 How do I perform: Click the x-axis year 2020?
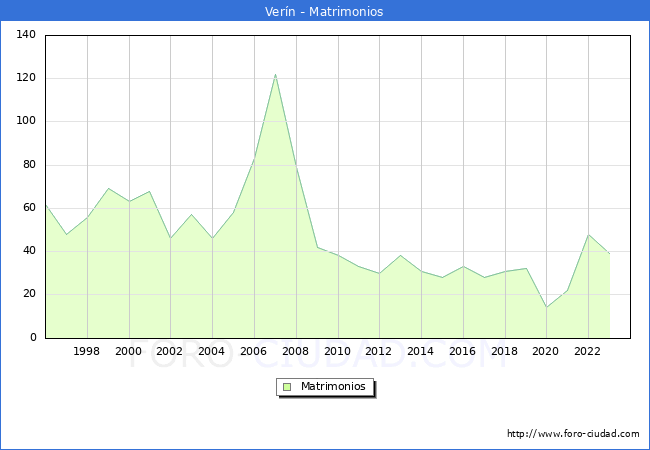coord(546,351)
